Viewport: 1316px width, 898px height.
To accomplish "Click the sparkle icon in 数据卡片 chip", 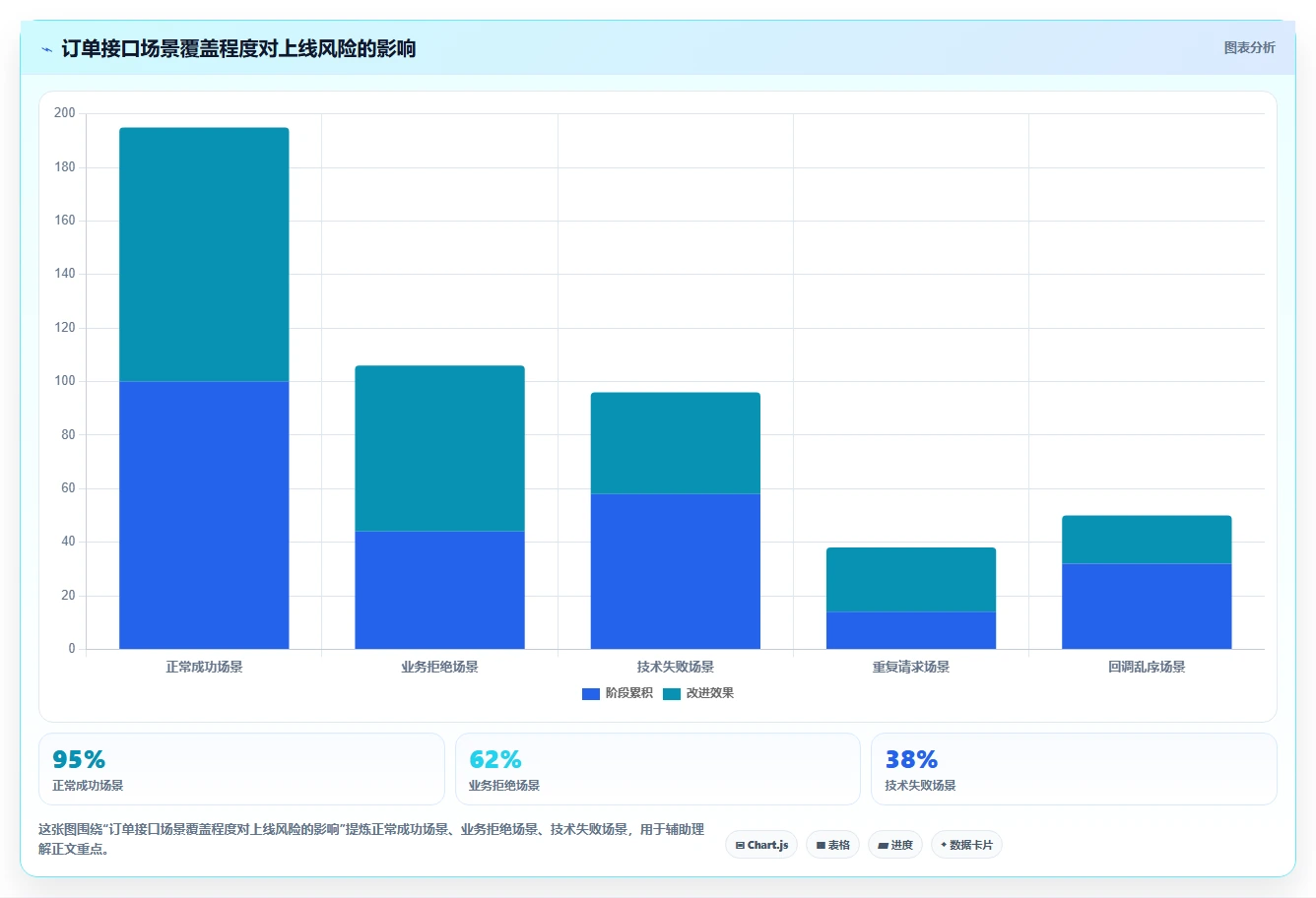I will point(944,845).
